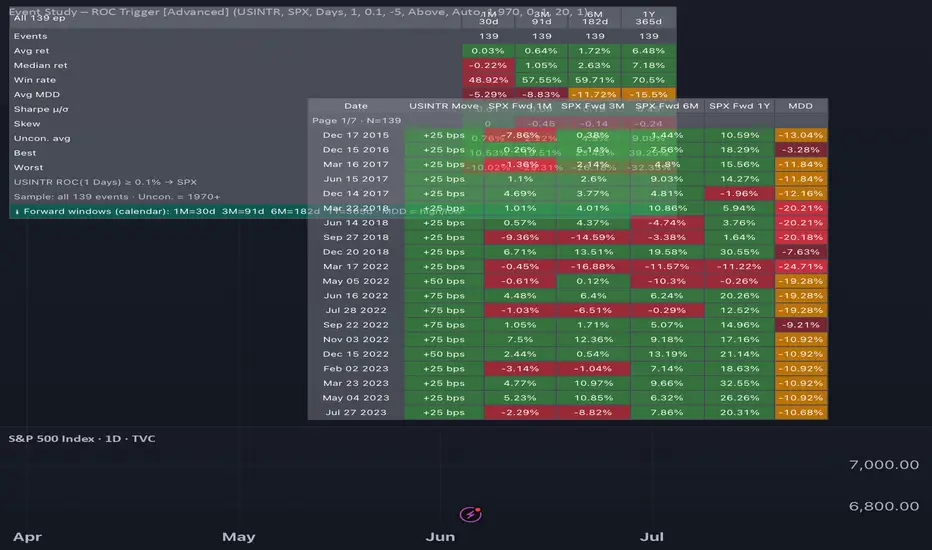Click the 7,000.00 price scale label
This screenshot has height=550, width=932.
point(884,464)
